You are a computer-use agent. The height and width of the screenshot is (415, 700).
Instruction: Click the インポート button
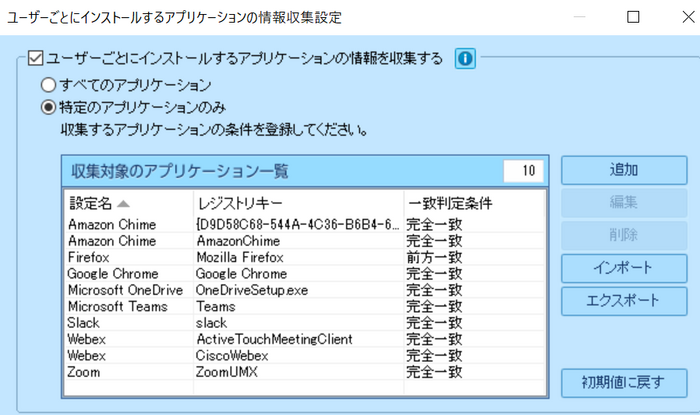[x=624, y=268]
